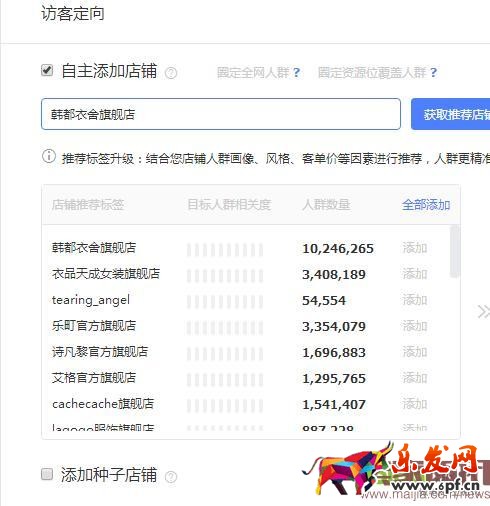Click the double chevron arrow right of list
Screen dimensions: 490x506
483,312
